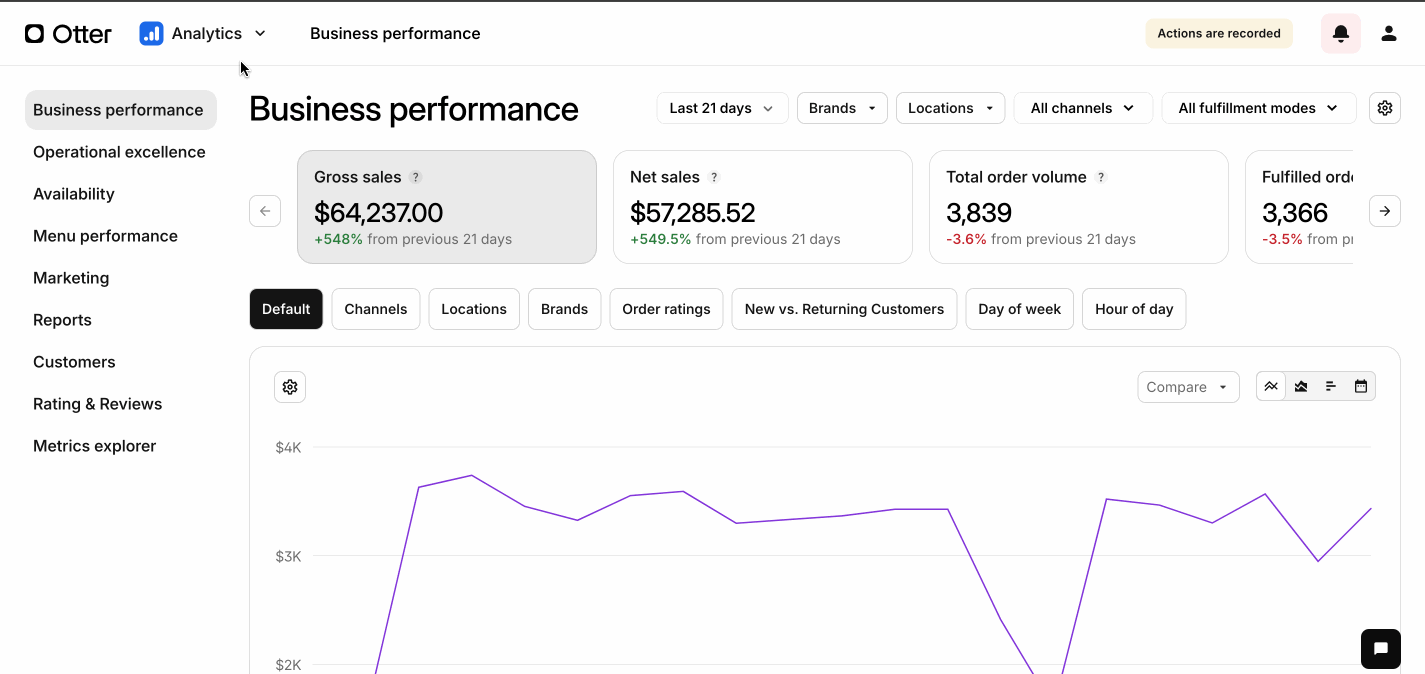
Task: Click the Gross sales help question mark
Action: click(416, 177)
